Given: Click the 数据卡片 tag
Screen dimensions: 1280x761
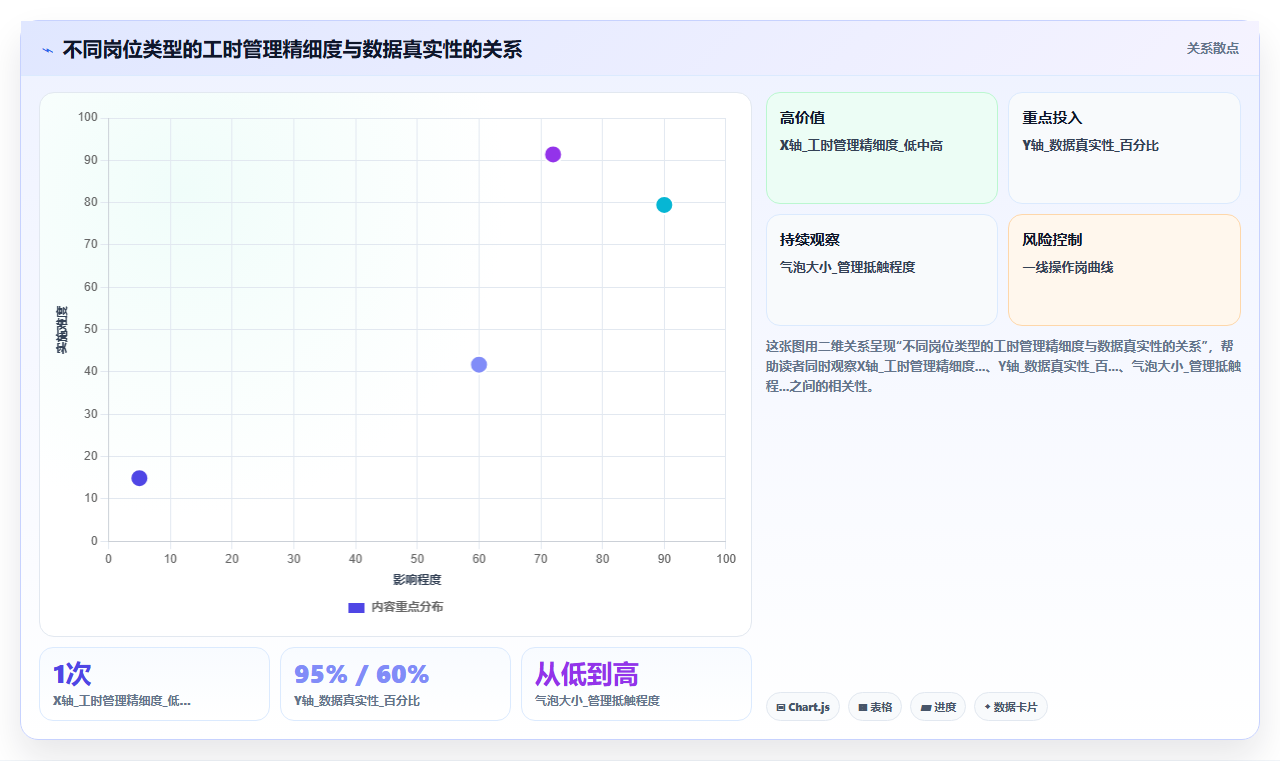Looking at the screenshot, I should click(1010, 707).
